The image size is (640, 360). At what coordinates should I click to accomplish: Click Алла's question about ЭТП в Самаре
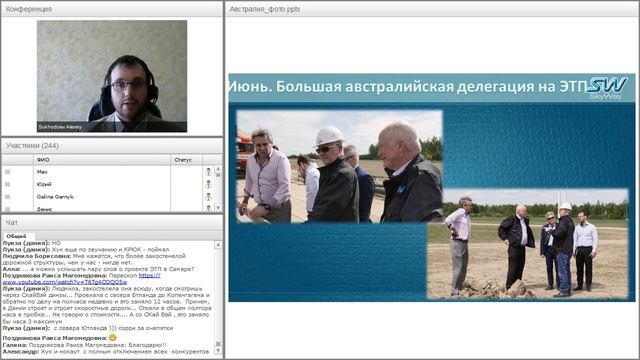98,269
